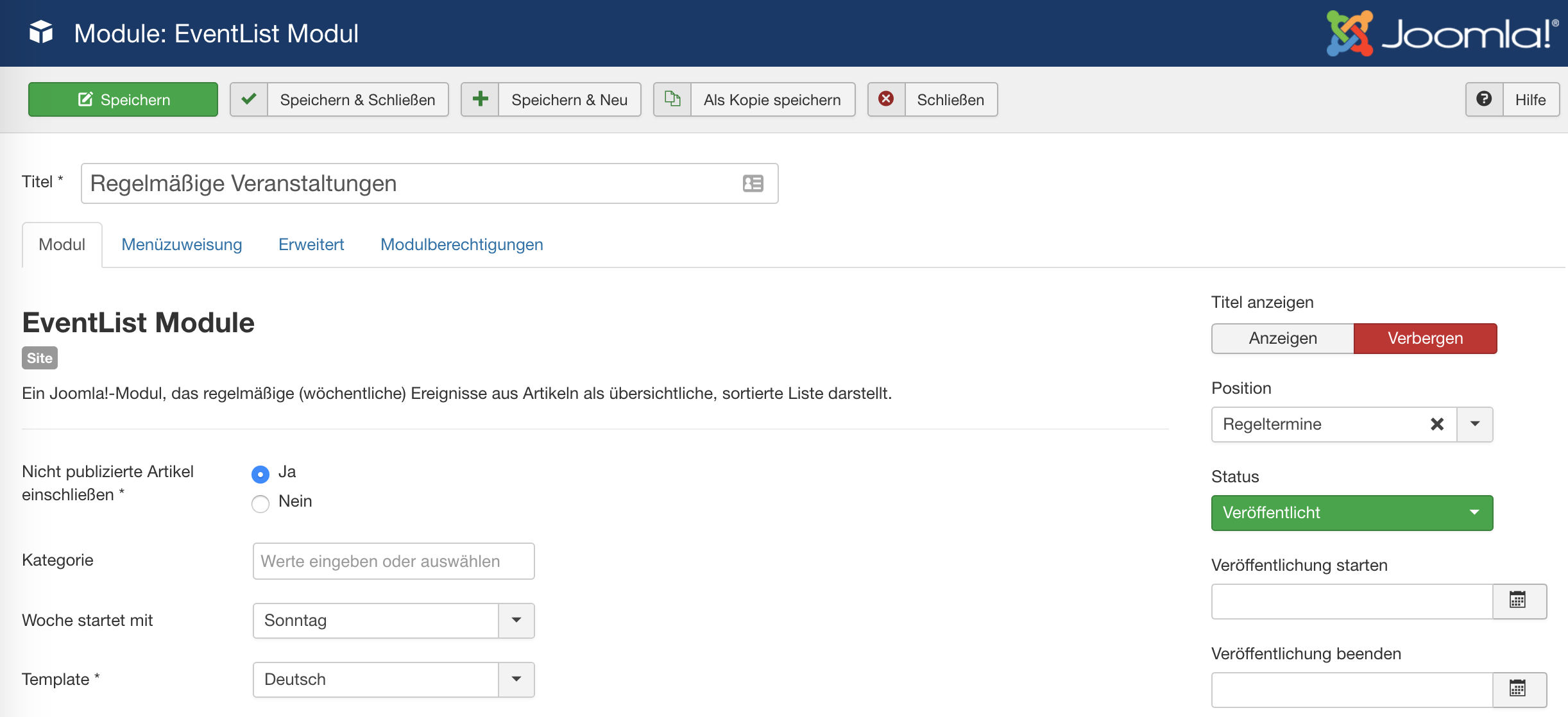This screenshot has width=1568, height=717.
Task: Open the Status Veröffentlicht dropdown
Action: tap(1352, 512)
